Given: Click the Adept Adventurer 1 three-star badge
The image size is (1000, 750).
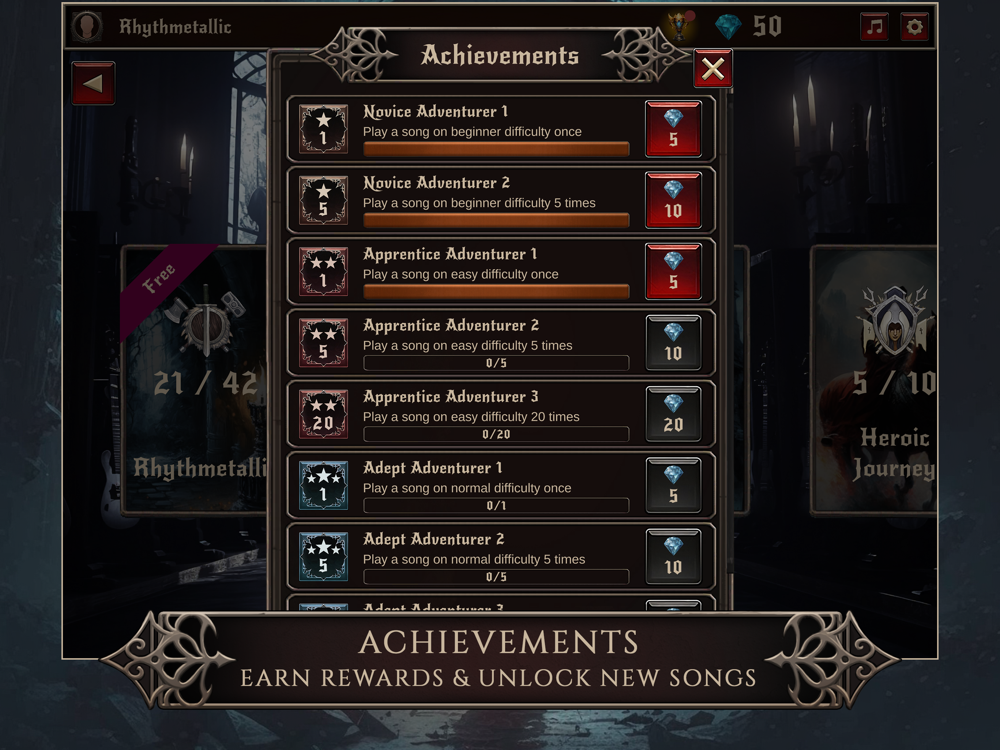Looking at the screenshot, I should pos(323,485).
